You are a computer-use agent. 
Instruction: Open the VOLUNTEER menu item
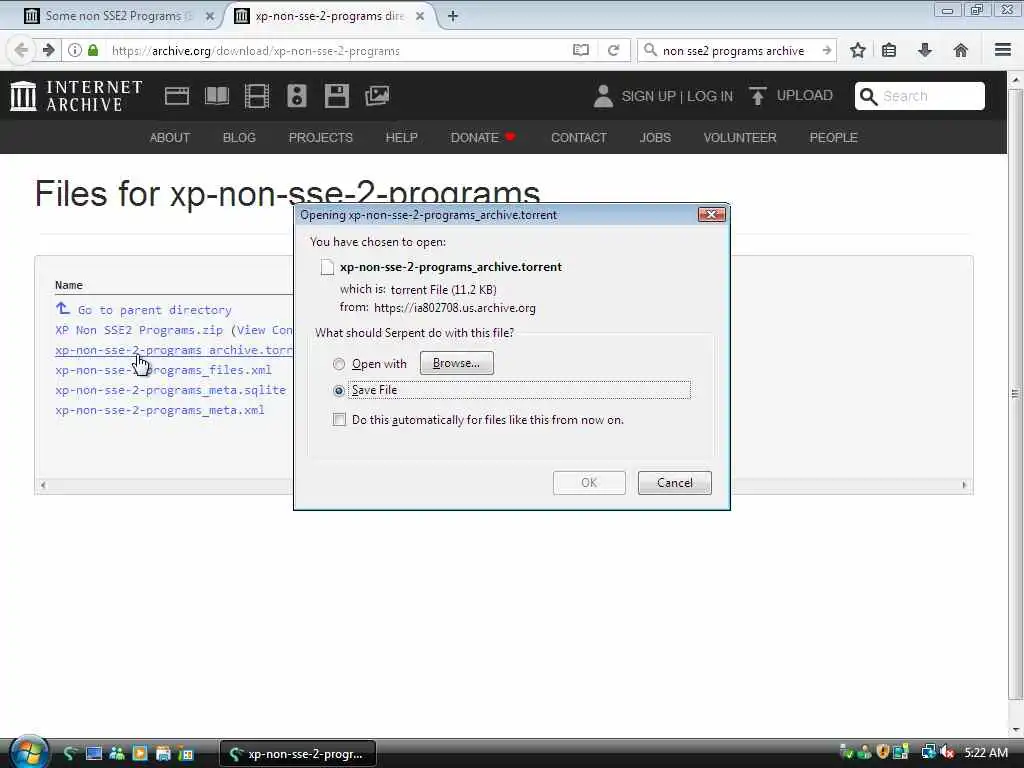click(x=740, y=138)
